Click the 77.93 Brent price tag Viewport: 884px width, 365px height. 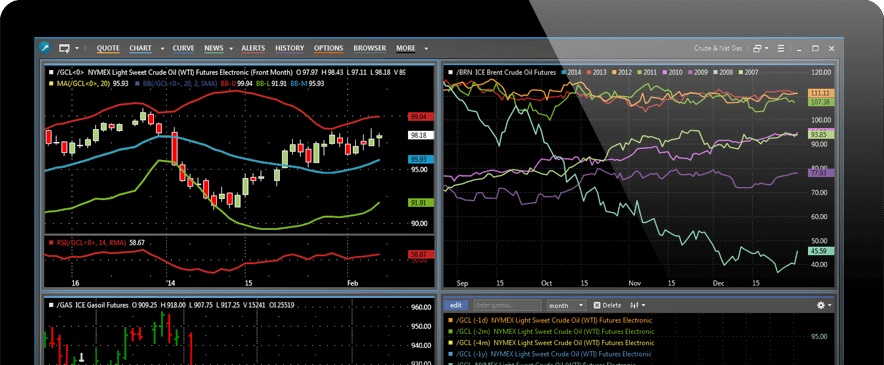point(822,173)
